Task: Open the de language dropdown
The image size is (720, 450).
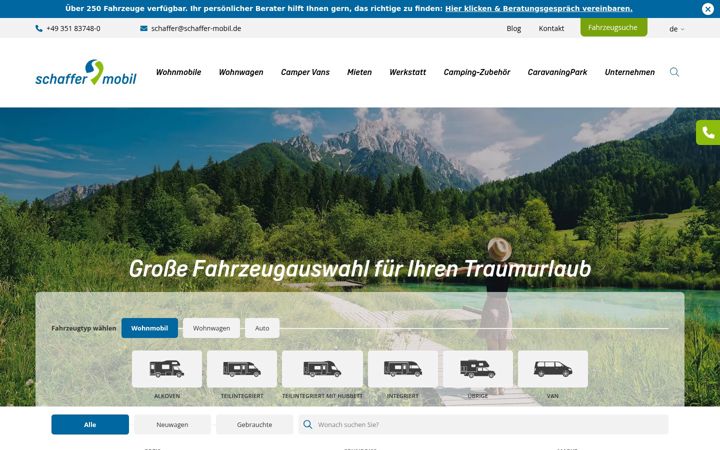Action: coord(676,29)
